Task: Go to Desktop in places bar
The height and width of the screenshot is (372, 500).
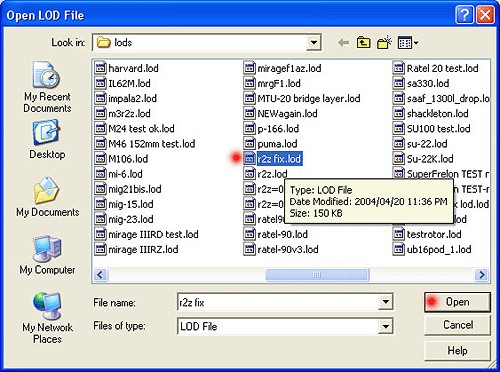Action: 47,140
